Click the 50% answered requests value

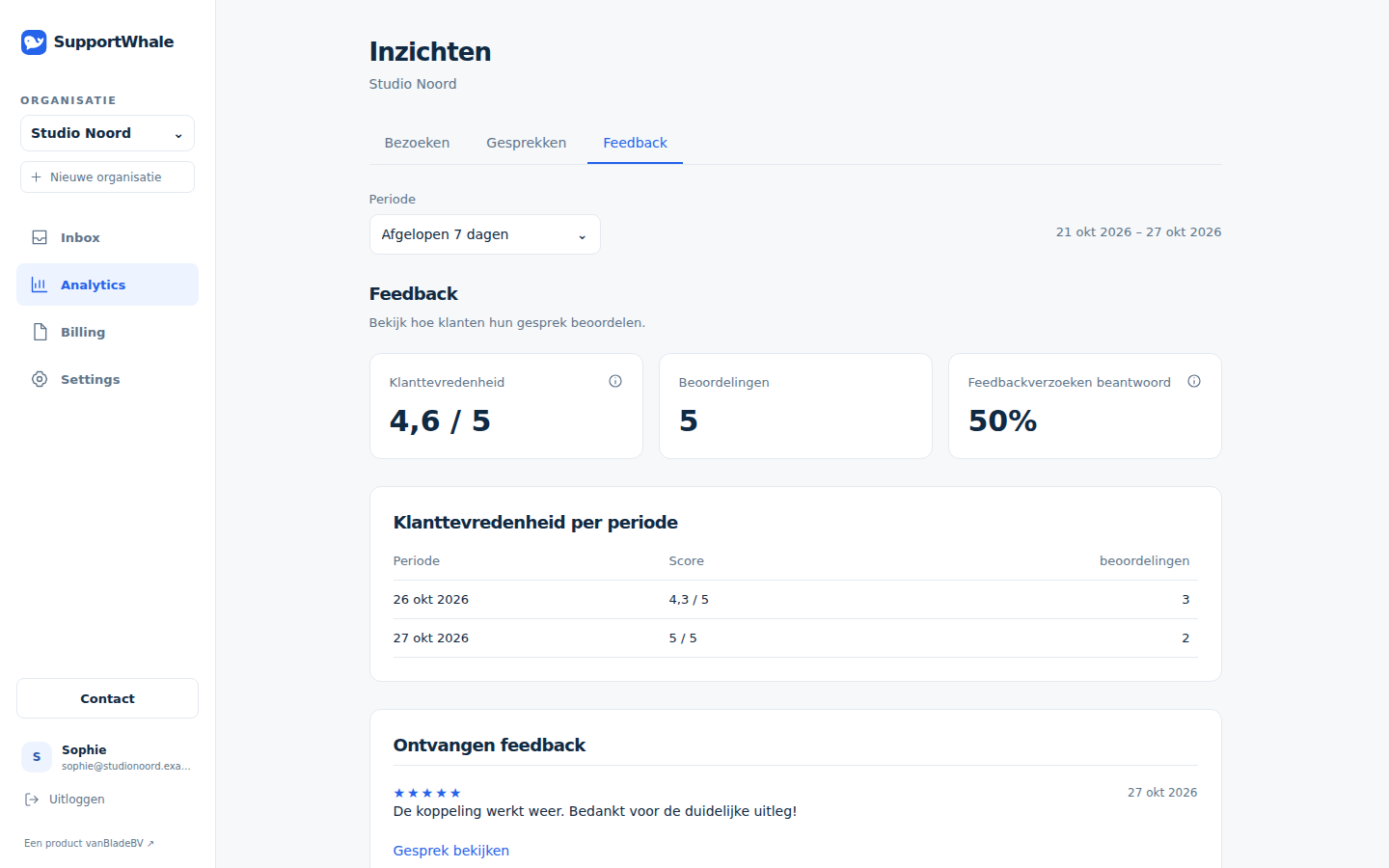pos(1002,420)
